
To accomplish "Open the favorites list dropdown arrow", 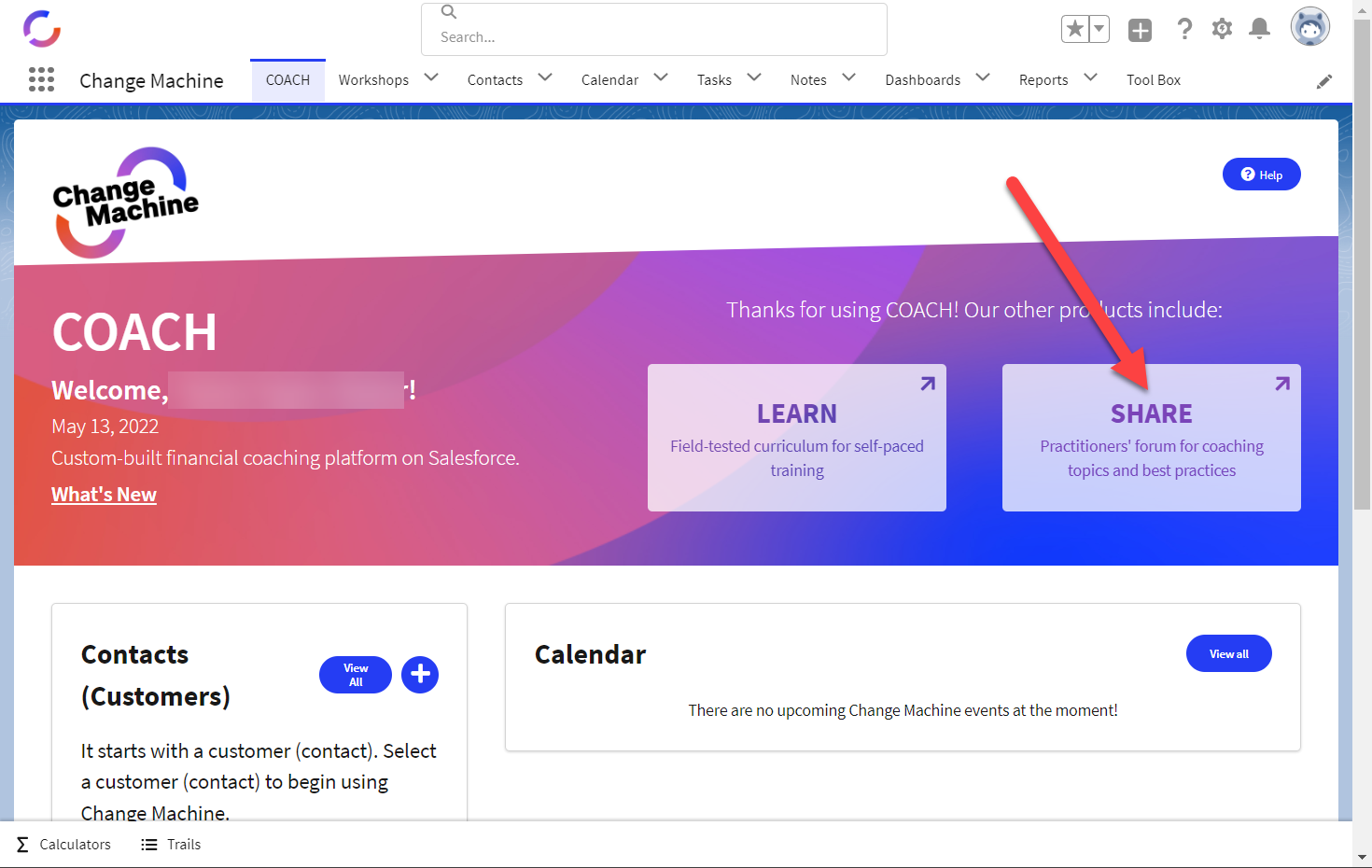I will [x=1099, y=29].
